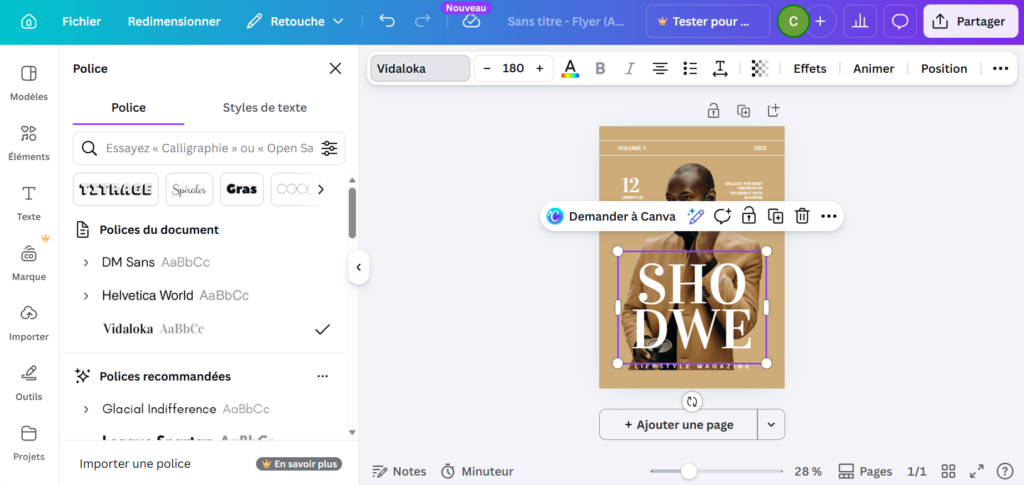Click magic pen edit icon
1024x485 pixels.
click(696, 216)
